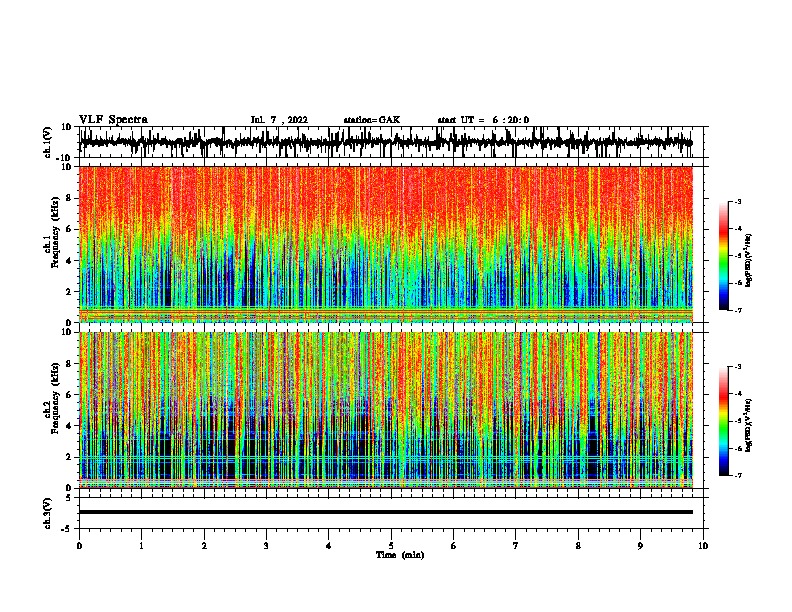Click the "-7" tick on ch.2 color scale
Image resolution: width=792 pixels, height=612 pixels.
coord(738,475)
